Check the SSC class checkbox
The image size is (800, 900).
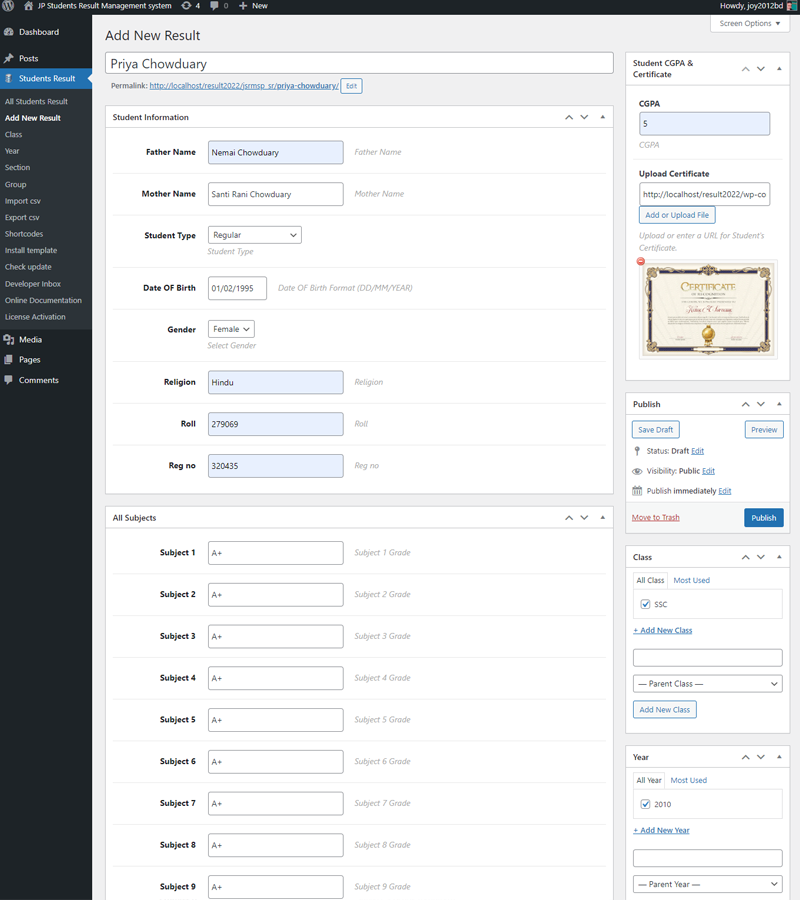(645, 604)
